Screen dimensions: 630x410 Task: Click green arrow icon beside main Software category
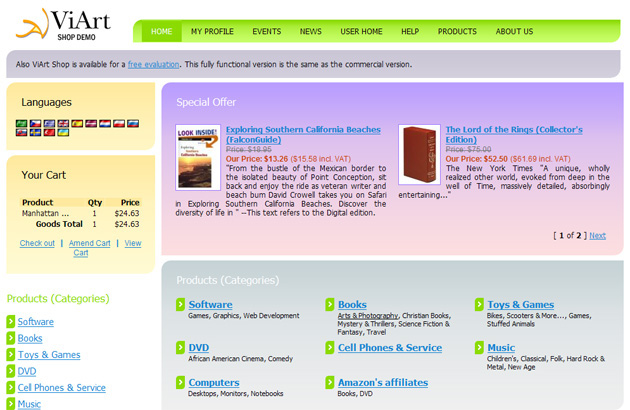tap(180, 304)
